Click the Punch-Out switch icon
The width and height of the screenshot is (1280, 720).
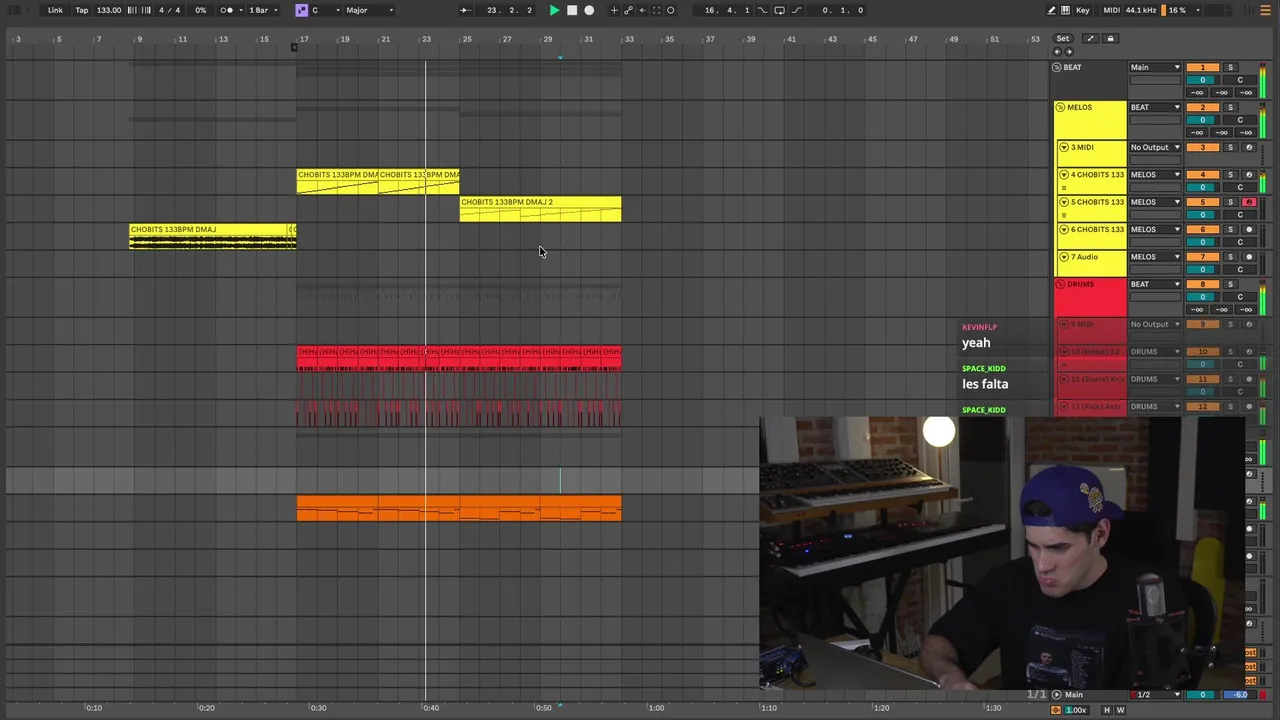point(797,10)
